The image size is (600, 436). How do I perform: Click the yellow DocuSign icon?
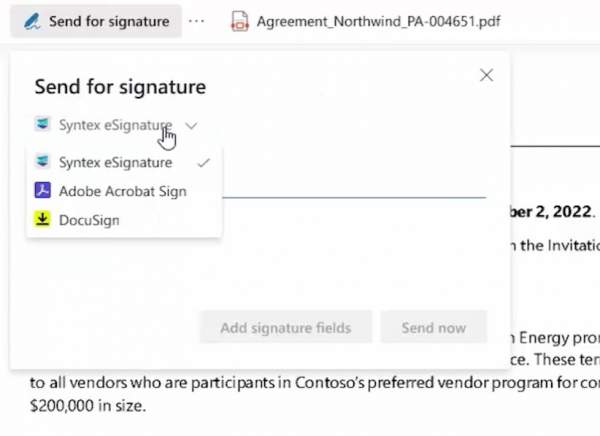[x=43, y=220]
